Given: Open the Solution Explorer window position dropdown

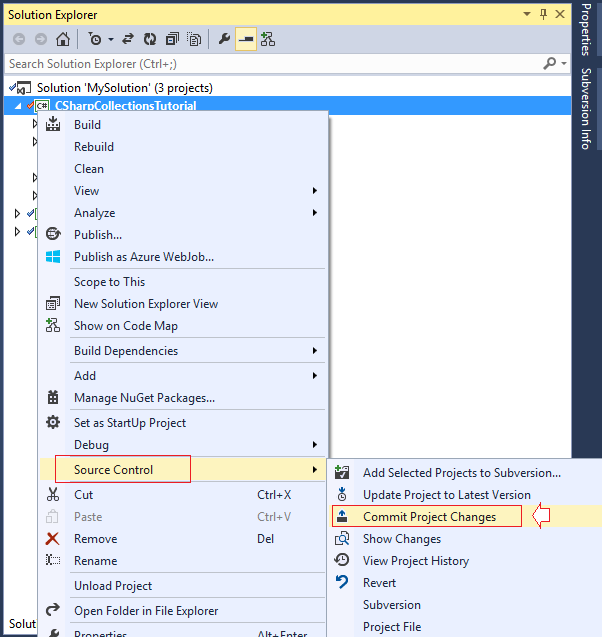Looking at the screenshot, I should coord(527,14).
